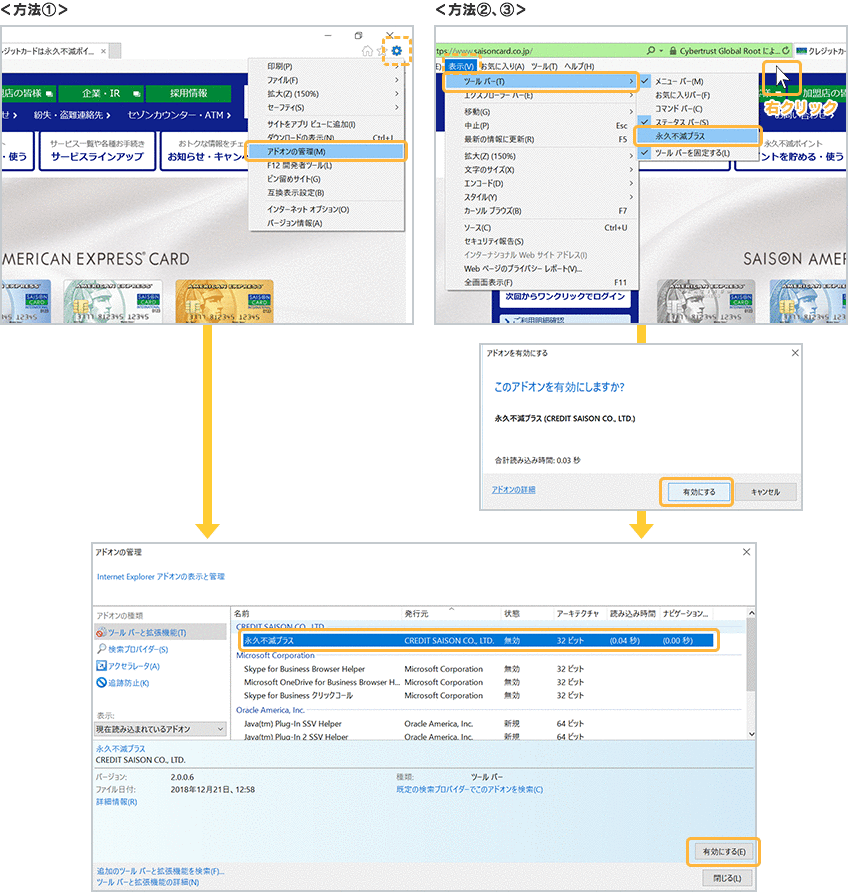Choose F12 開発者ツール(L) from gear menu
Viewport: 848px width, 892px height.
(x=327, y=166)
